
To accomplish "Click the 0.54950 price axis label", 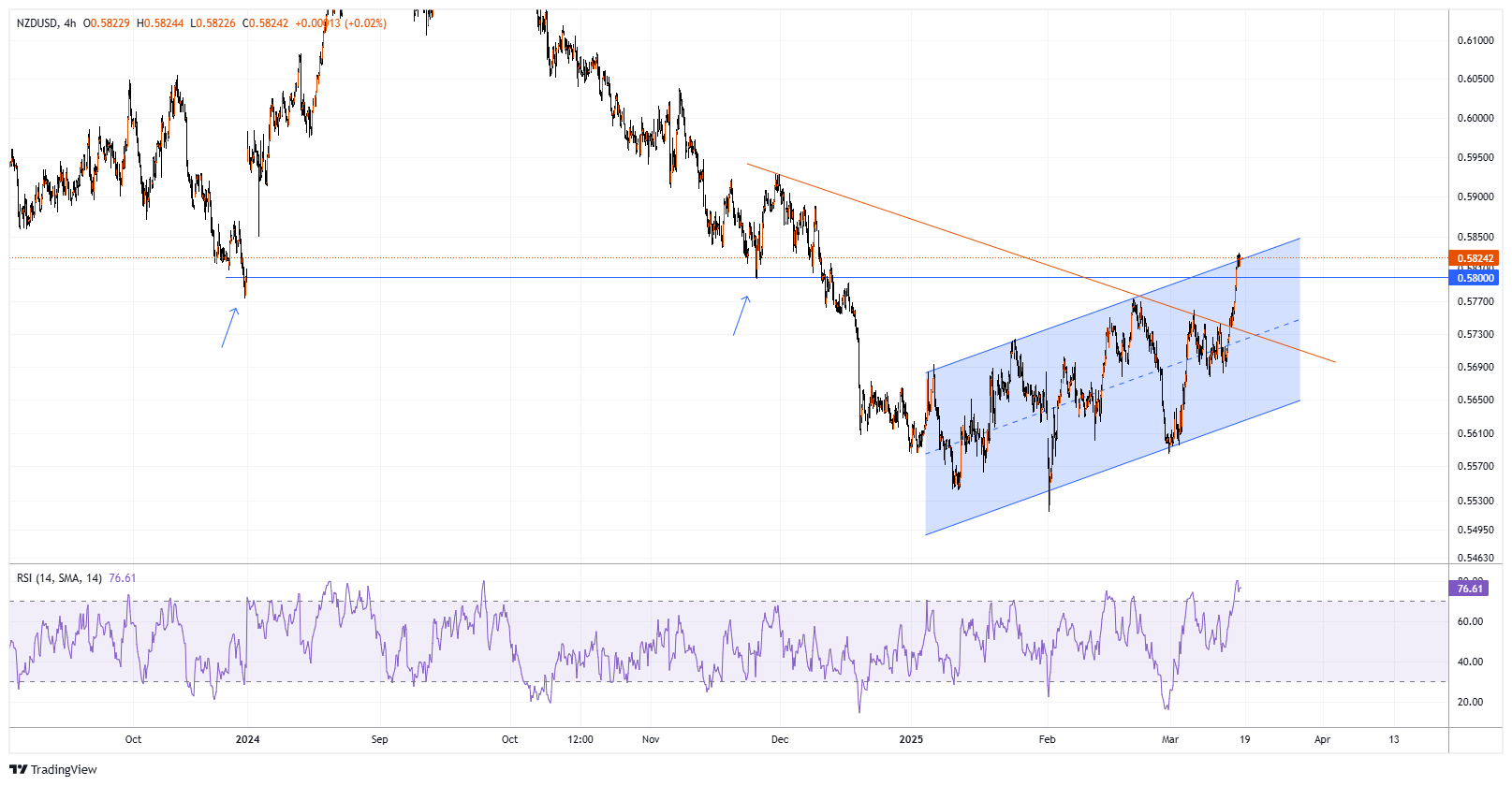I will point(1475,530).
